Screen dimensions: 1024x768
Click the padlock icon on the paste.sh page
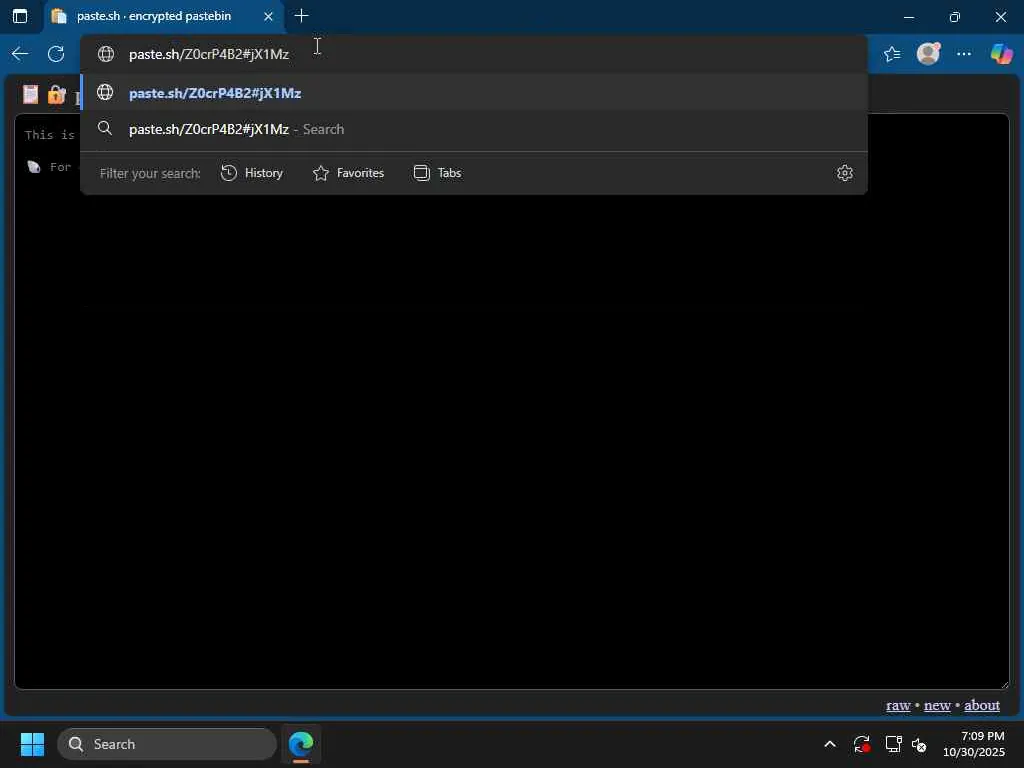[x=57, y=95]
